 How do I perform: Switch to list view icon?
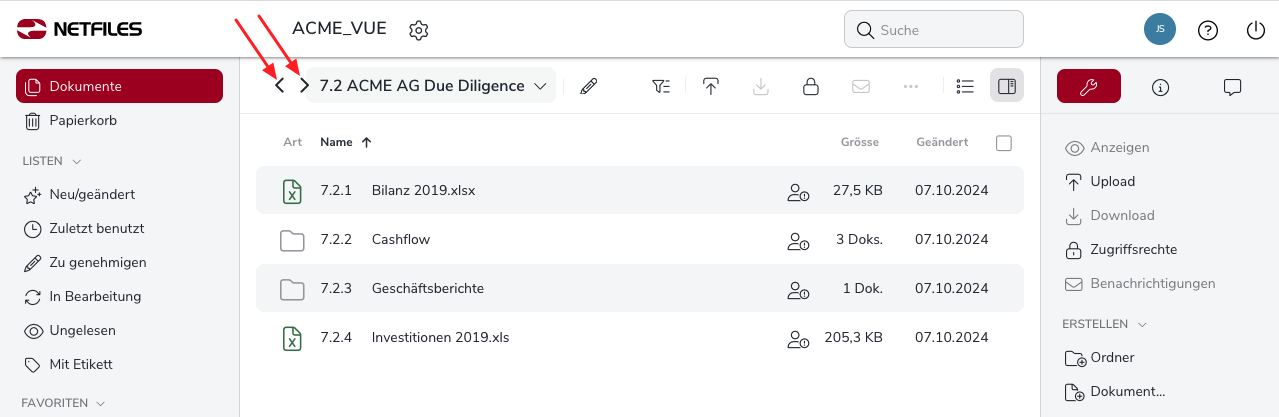(x=965, y=87)
